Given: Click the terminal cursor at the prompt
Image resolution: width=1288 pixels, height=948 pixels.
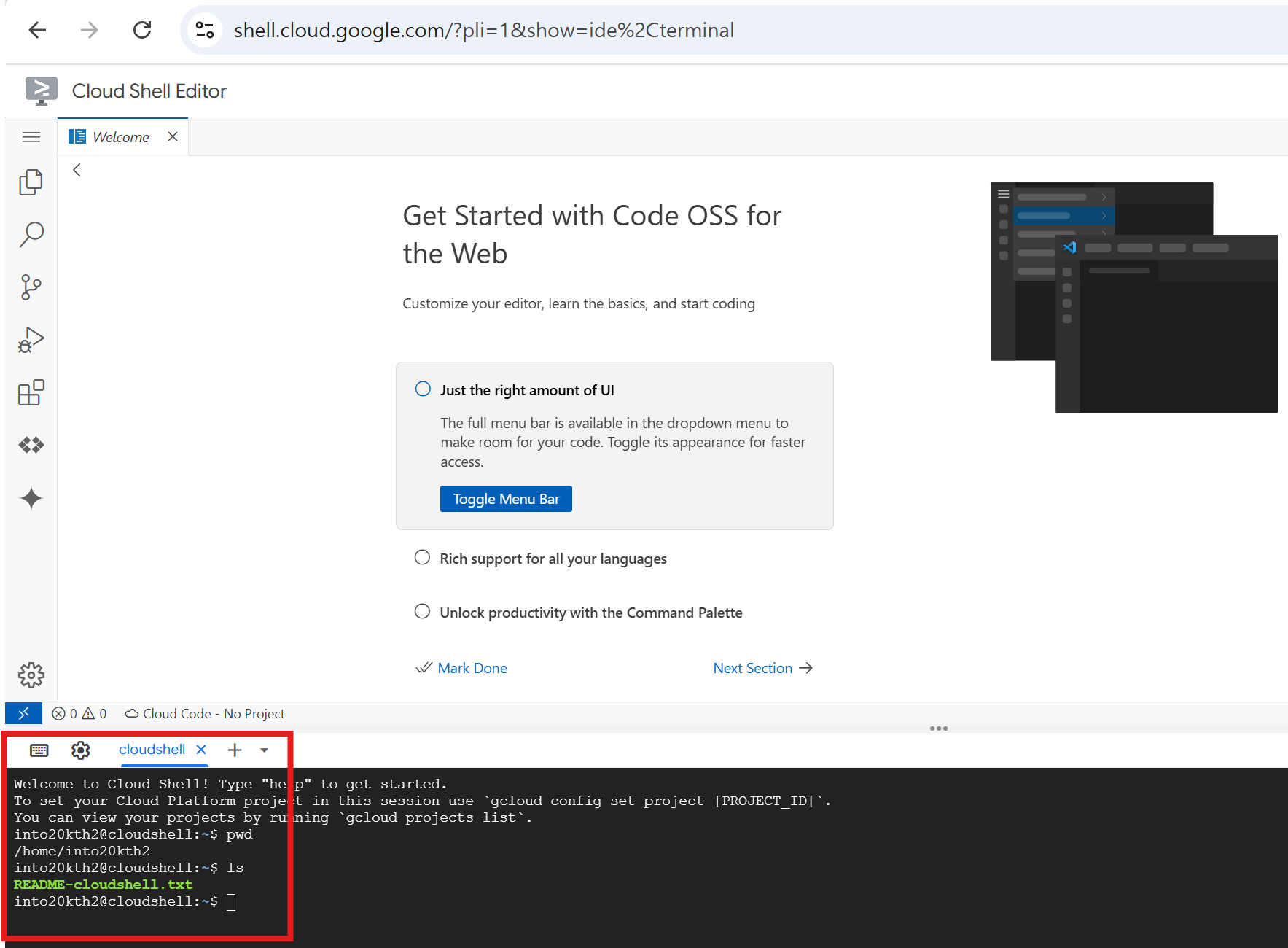Looking at the screenshot, I should click(231, 902).
